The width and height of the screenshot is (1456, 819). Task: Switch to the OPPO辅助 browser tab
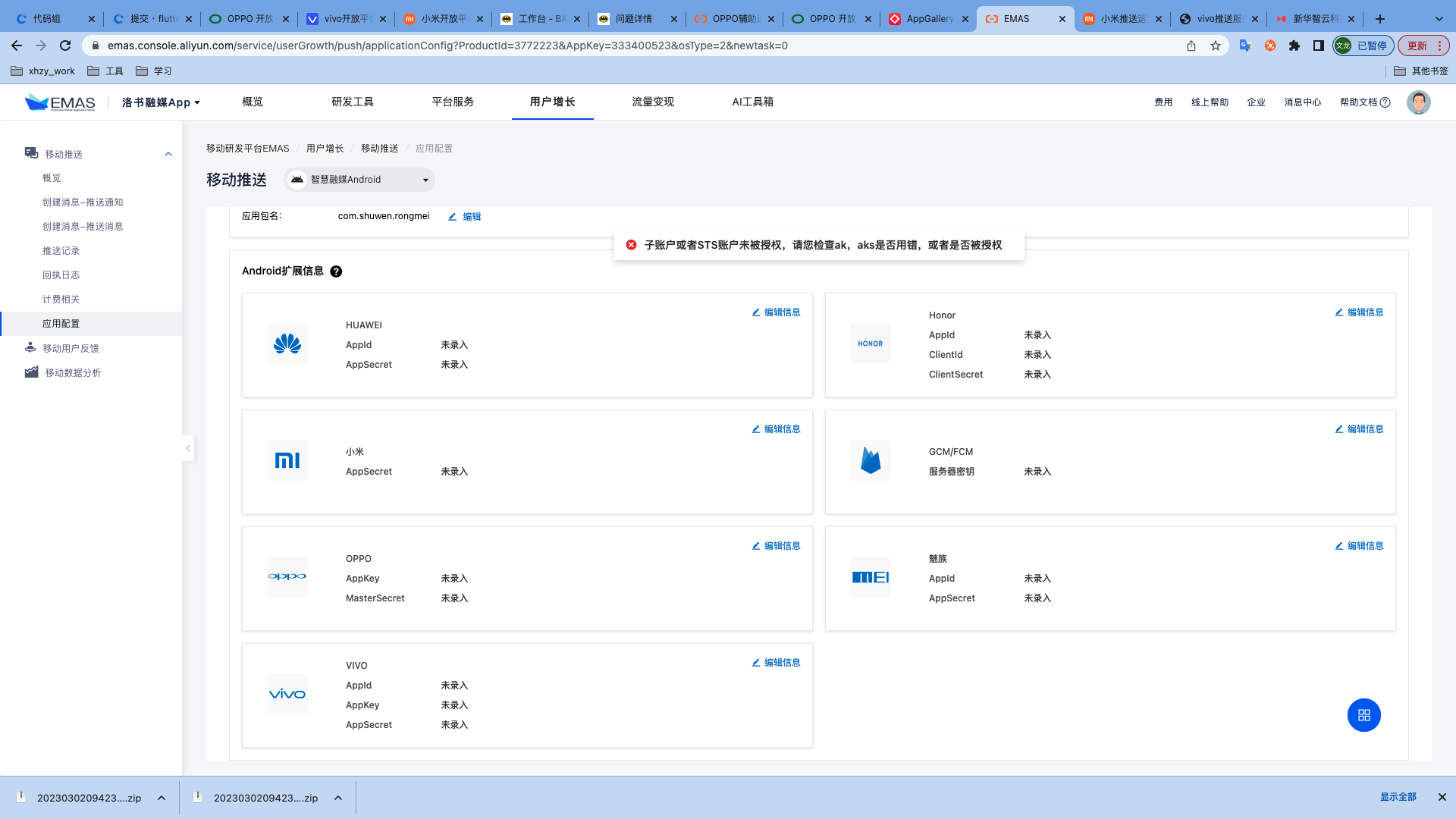[x=734, y=19]
